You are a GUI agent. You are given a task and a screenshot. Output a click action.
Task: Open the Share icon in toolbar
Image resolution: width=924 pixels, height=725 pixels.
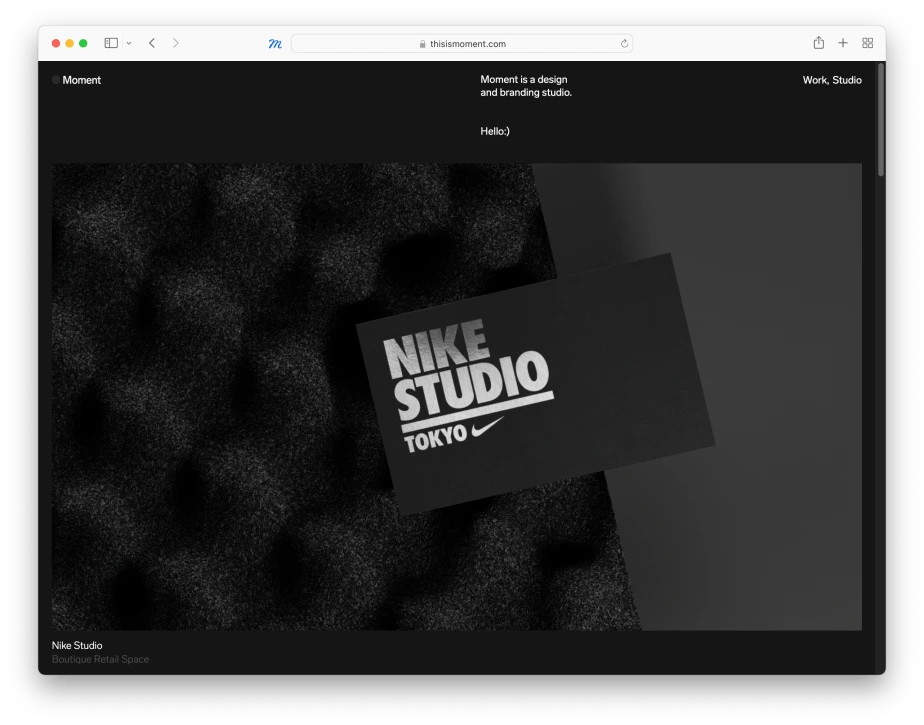tap(819, 42)
